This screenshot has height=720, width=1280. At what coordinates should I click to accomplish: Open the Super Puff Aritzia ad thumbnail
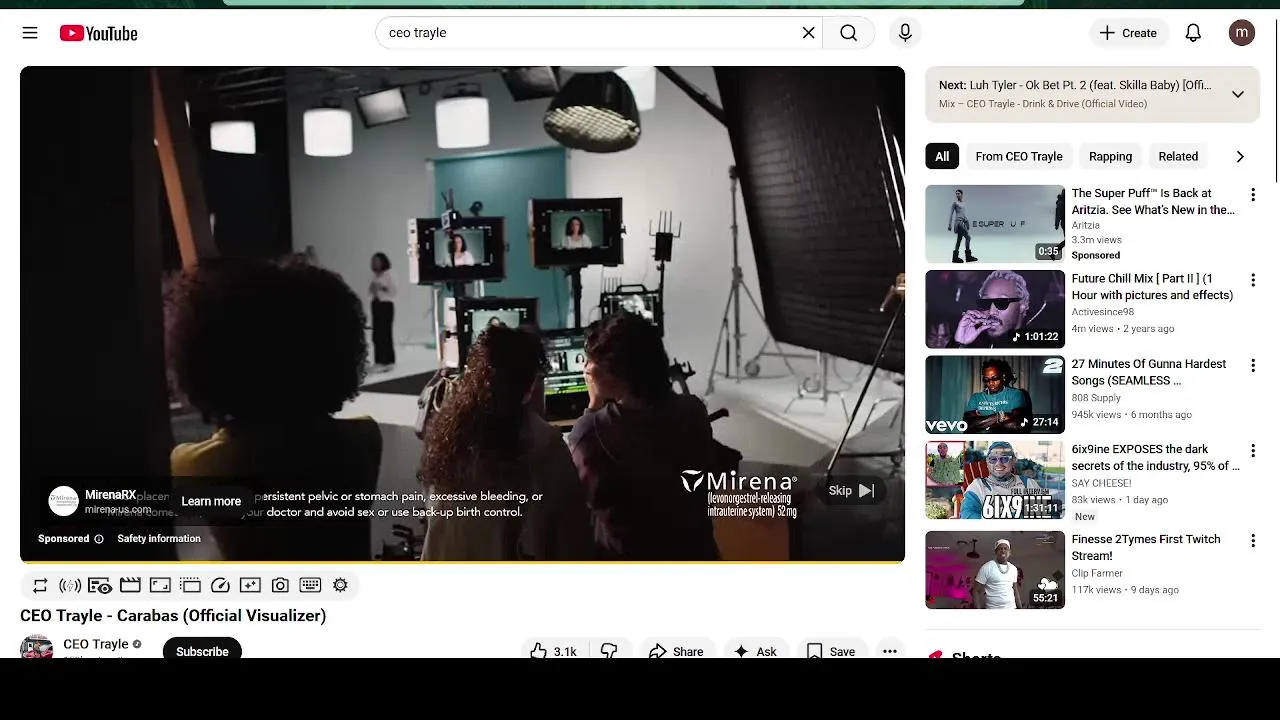point(995,224)
